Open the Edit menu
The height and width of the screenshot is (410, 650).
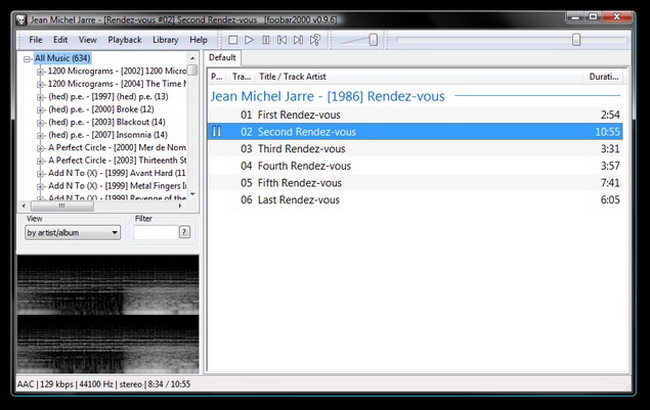60,40
